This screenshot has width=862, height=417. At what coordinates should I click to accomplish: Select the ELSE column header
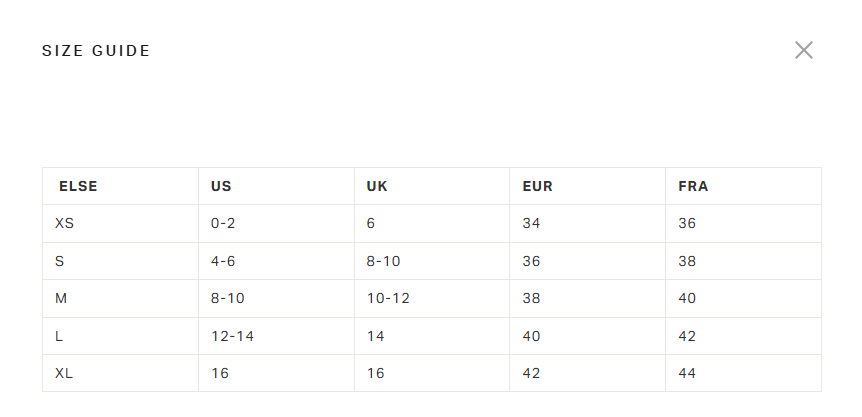click(78, 186)
